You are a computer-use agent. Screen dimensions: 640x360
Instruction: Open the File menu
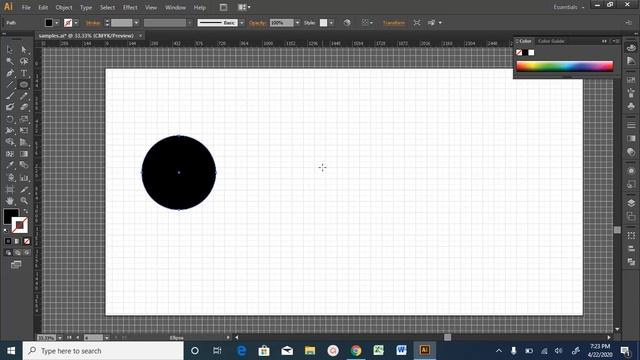[26, 7]
